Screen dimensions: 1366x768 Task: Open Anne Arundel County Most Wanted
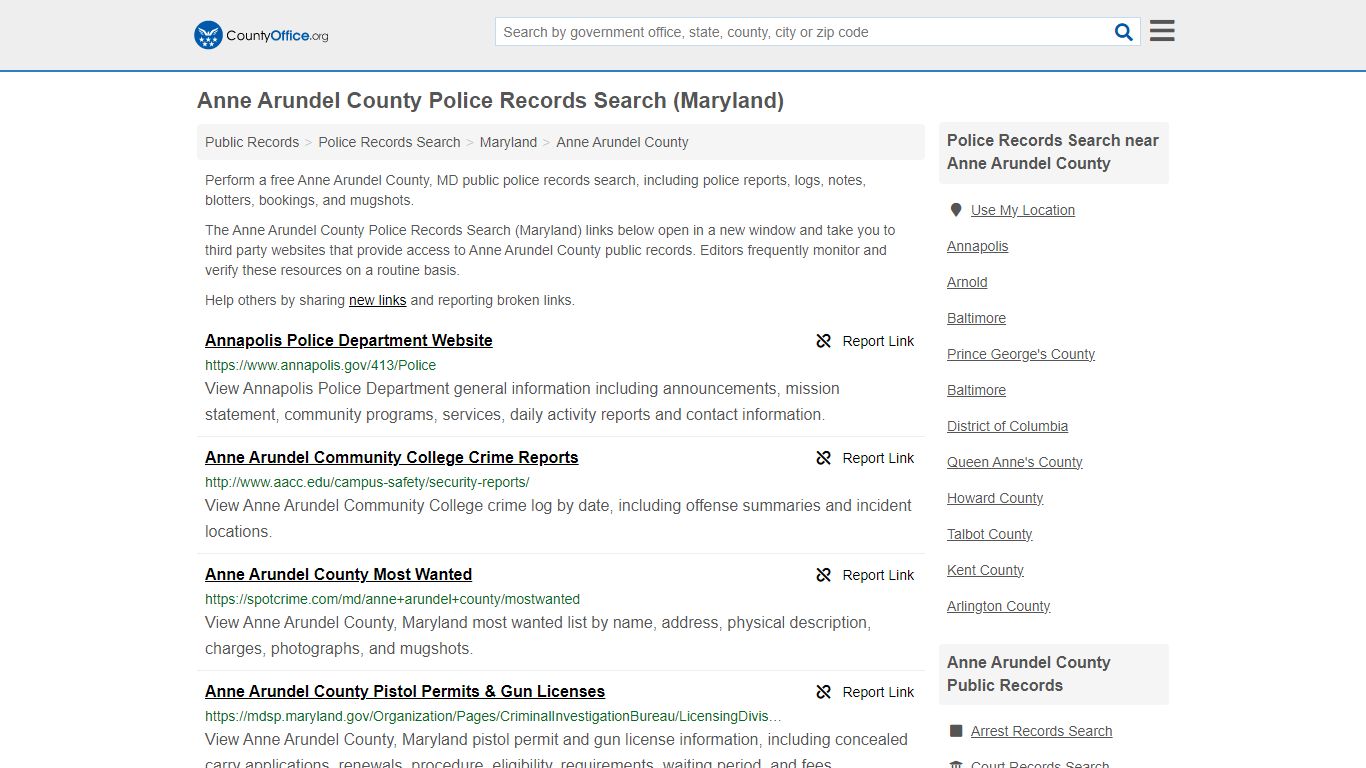(338, 574)
